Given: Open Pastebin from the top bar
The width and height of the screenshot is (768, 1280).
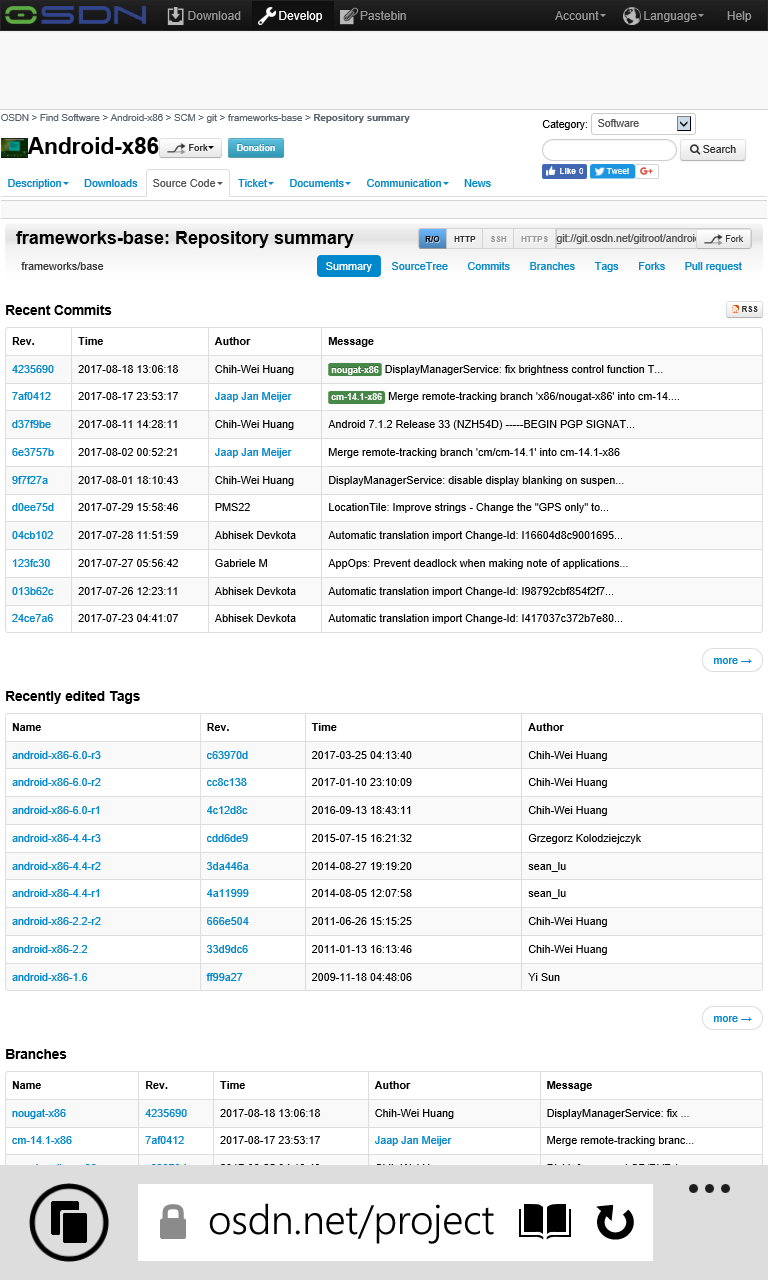Looking at the screenshot, I should pos(374,15).
